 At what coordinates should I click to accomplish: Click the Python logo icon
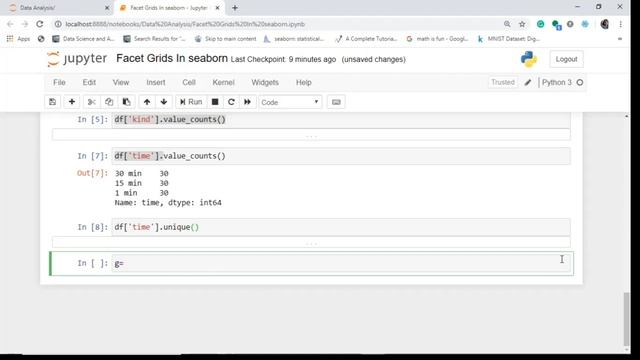[x=529, y=59]
